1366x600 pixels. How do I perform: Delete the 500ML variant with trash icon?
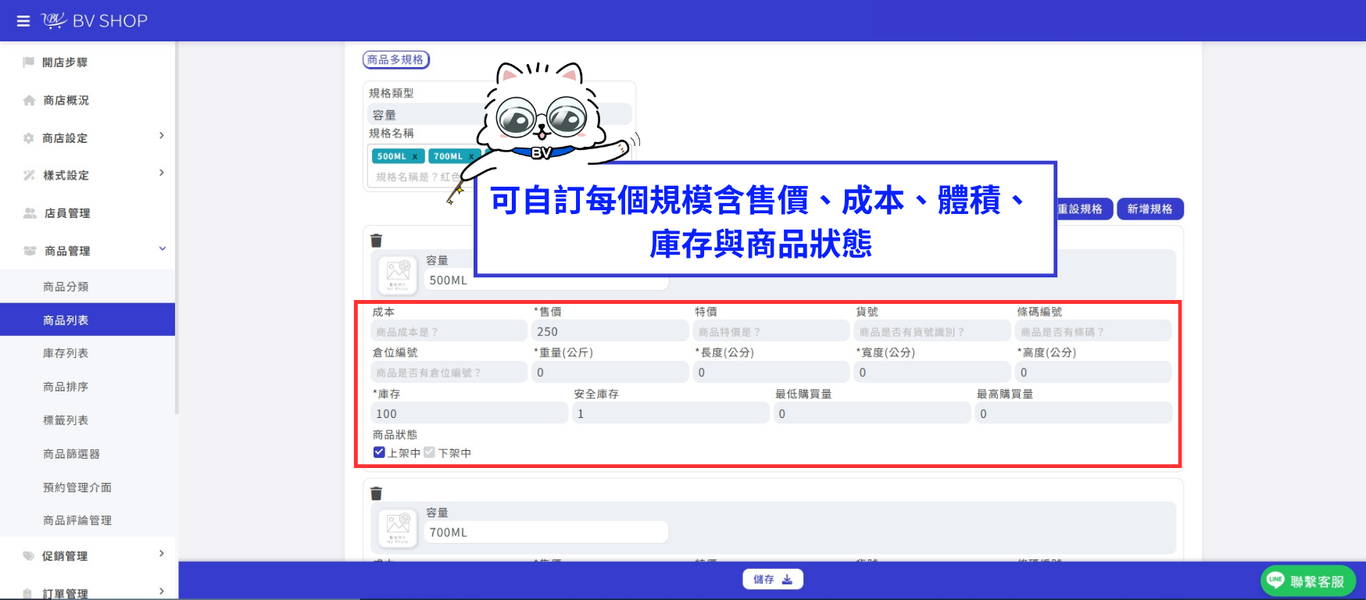pos(376,240)
